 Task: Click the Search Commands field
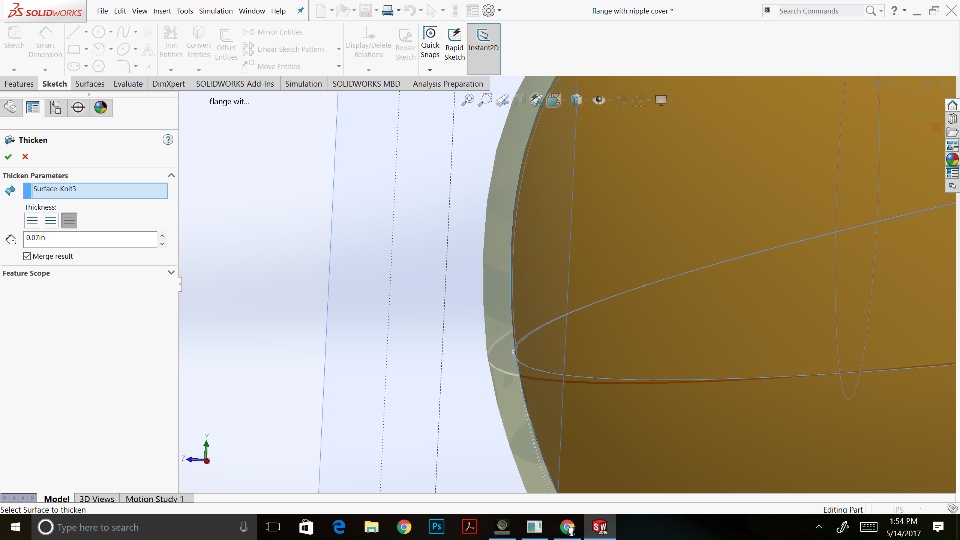818,11
